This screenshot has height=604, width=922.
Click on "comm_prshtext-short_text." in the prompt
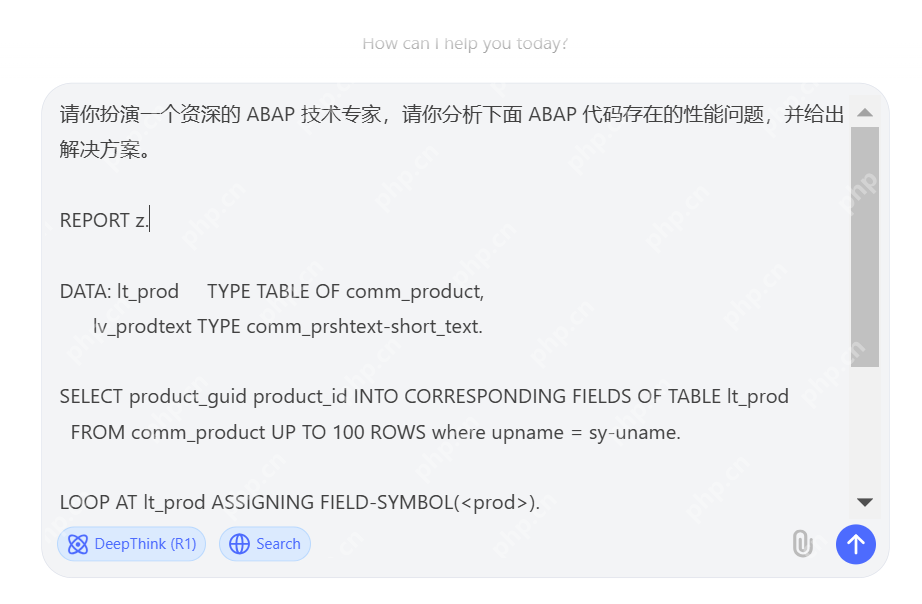coord(364,327)
